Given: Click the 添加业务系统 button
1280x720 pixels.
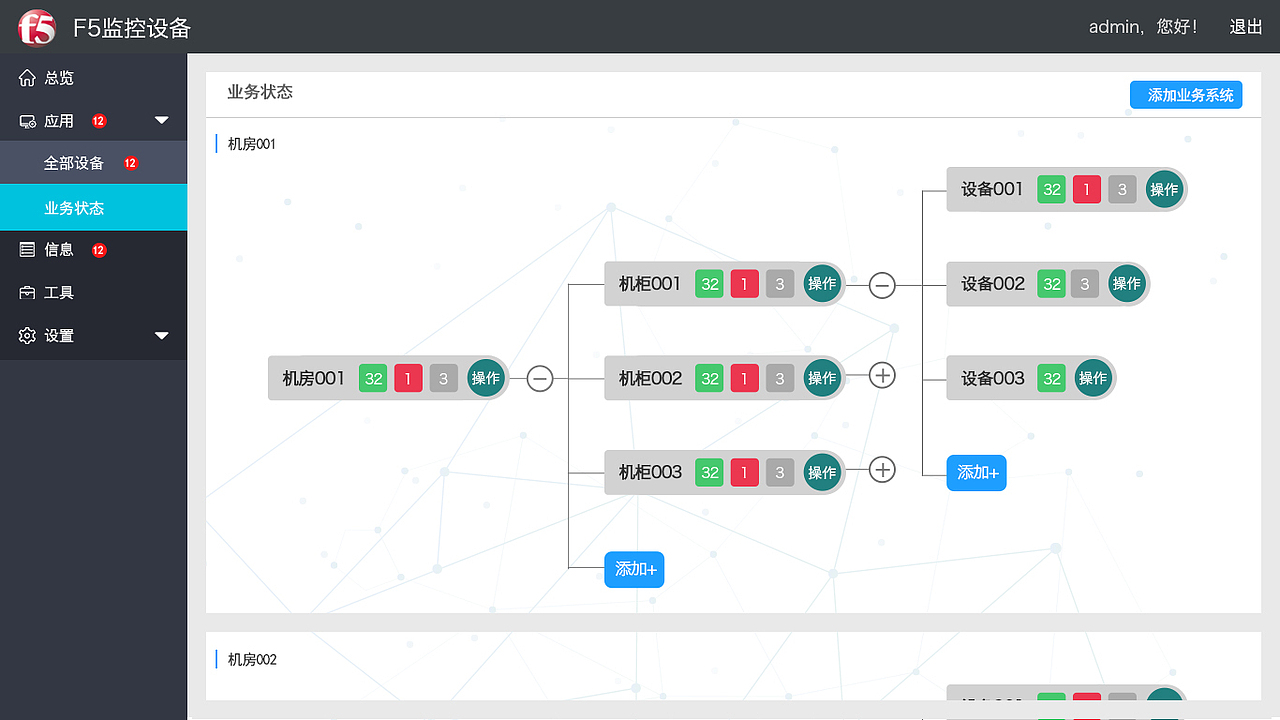Looking at the screenshot, I should 1186,95.
